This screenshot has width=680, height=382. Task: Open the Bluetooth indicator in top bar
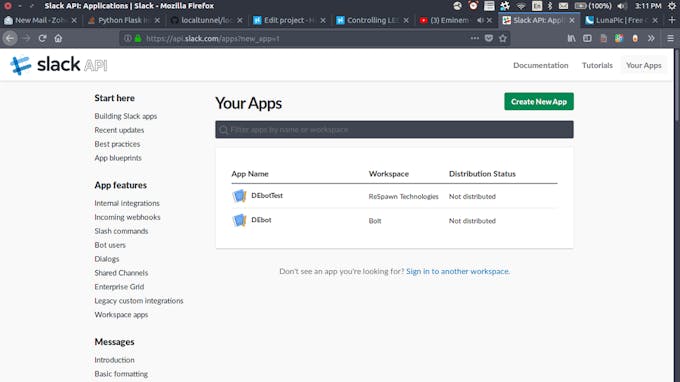550,6
